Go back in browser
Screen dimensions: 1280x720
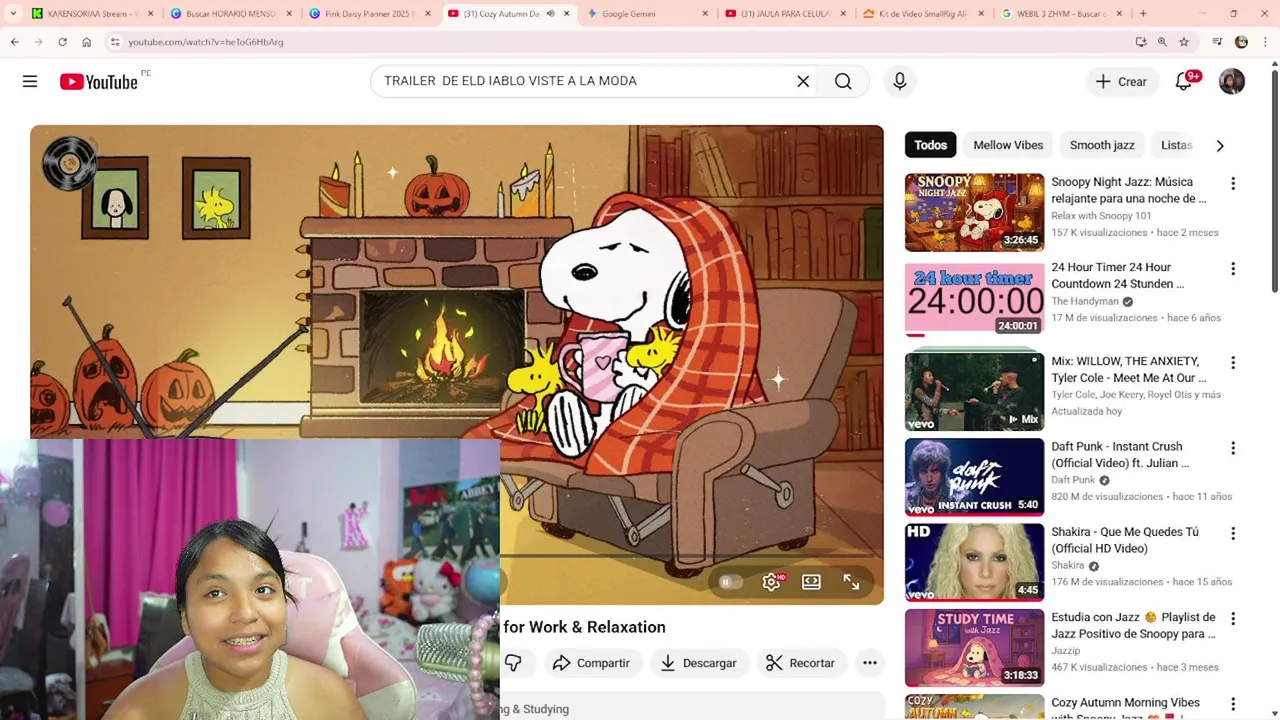click(x=15, y=42)
